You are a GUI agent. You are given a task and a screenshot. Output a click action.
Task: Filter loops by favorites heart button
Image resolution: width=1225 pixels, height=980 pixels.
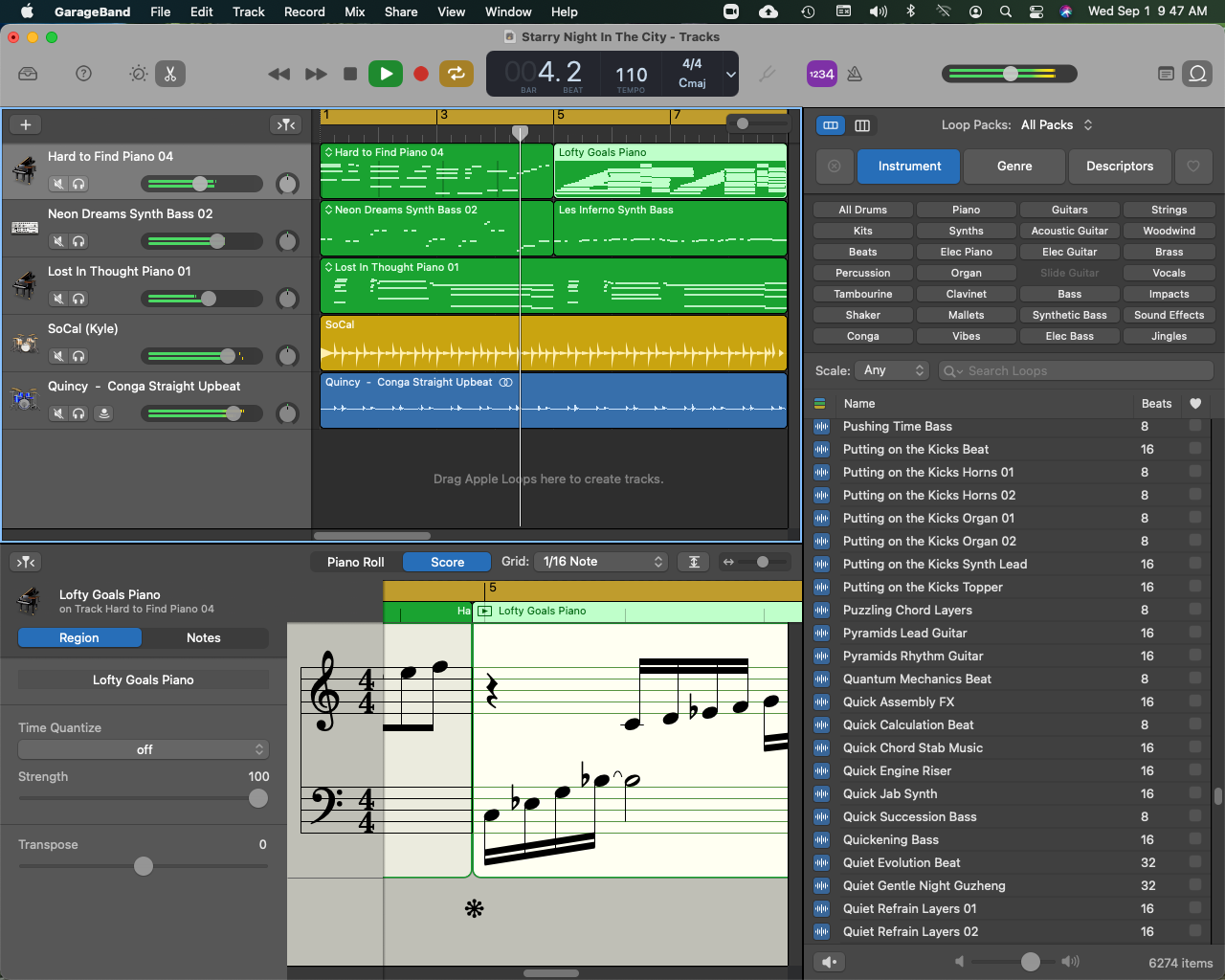1193,166
